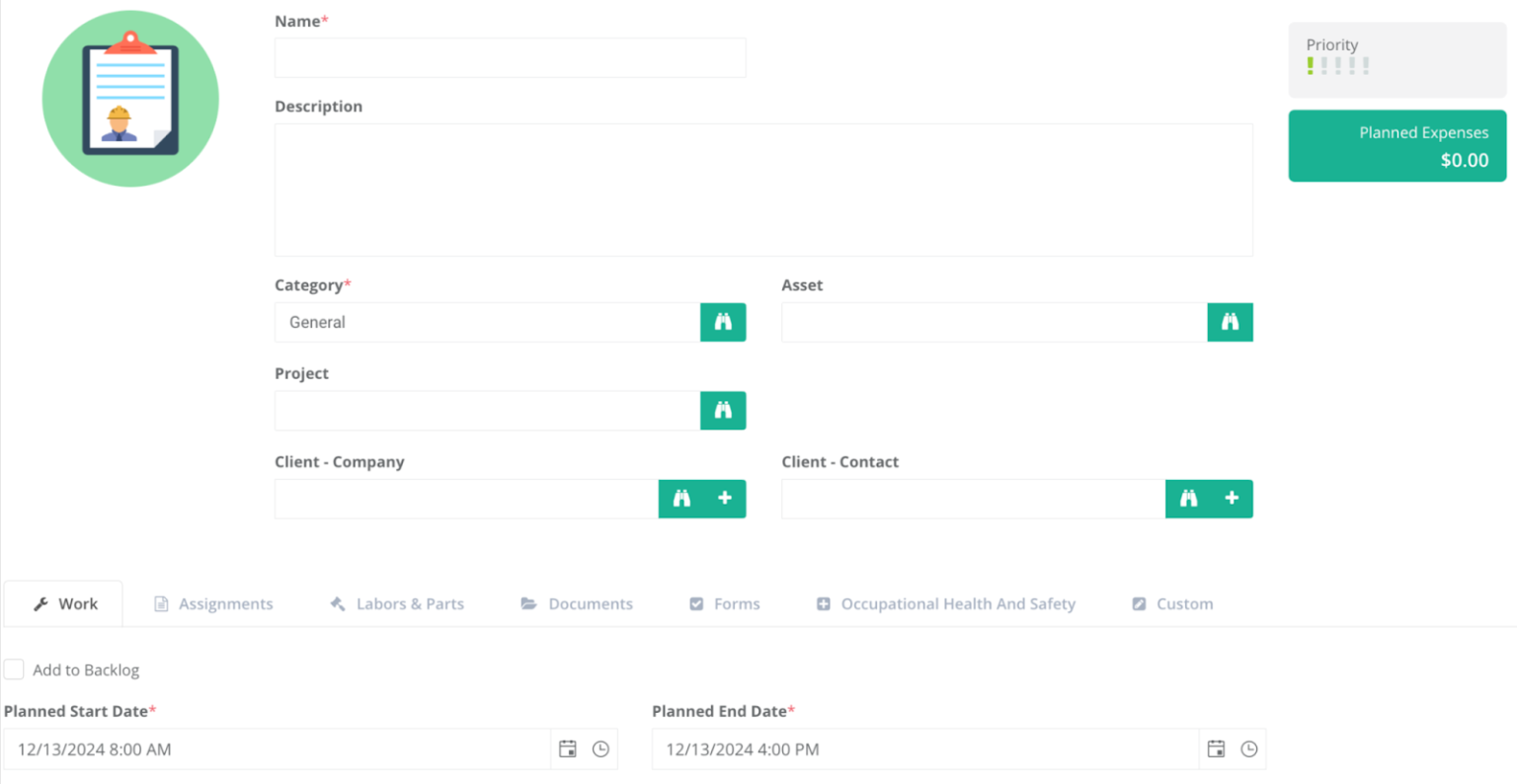The image size is (1517, 784).
Task: Open the Category lookup with the binoculars icon
Action: 722,322
